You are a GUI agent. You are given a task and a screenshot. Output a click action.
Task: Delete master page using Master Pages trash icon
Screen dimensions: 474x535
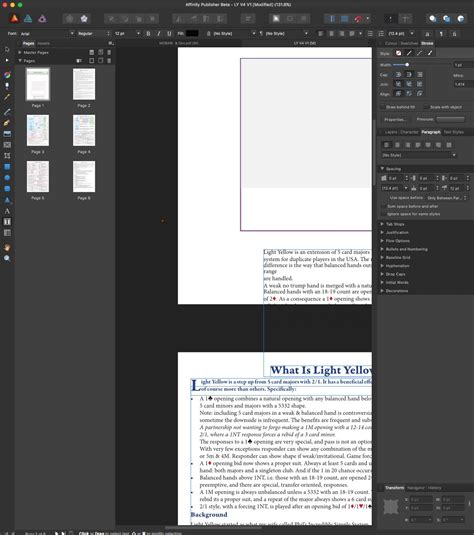click(109, 52)
